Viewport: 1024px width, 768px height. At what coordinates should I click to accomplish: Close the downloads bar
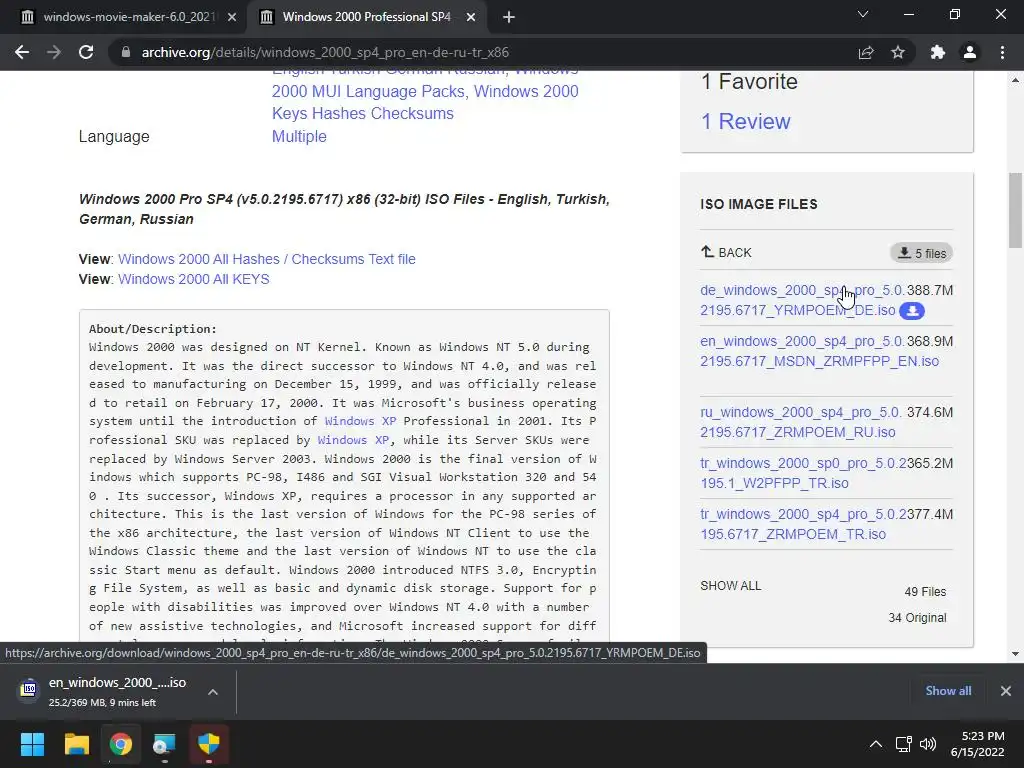1006,691
